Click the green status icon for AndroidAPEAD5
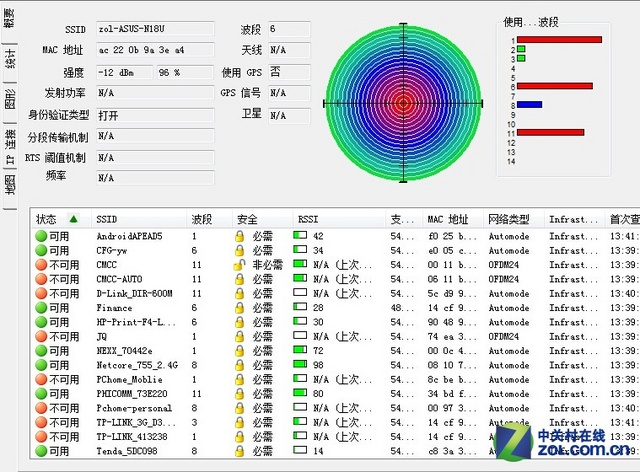640x472 pixels. pyautogui.click(x=41, y=236)
